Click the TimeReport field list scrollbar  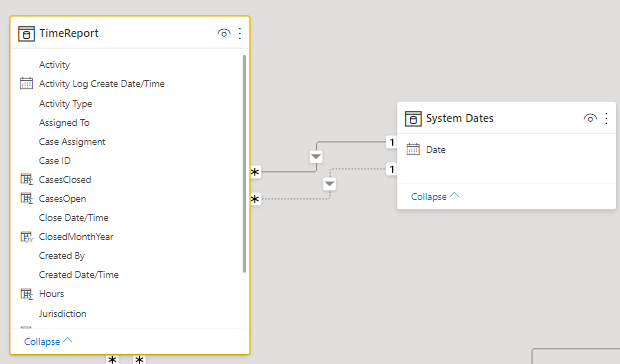(x=244, y=164)
